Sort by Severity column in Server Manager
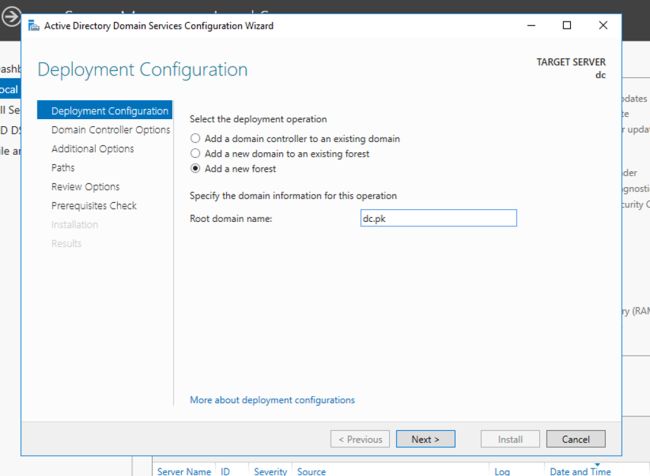This screenshot has width=650, height=476. pos(270,471)
